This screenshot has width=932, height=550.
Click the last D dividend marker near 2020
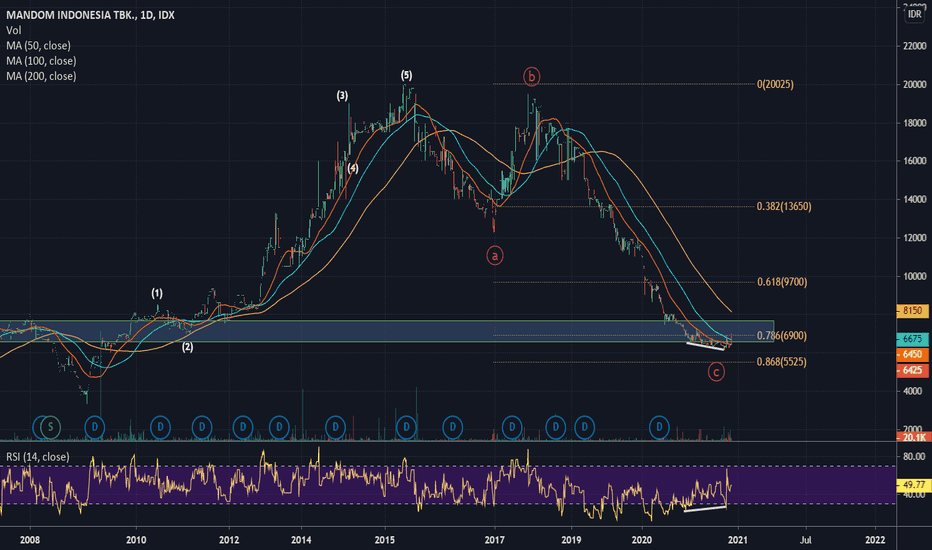pos(659,427)
